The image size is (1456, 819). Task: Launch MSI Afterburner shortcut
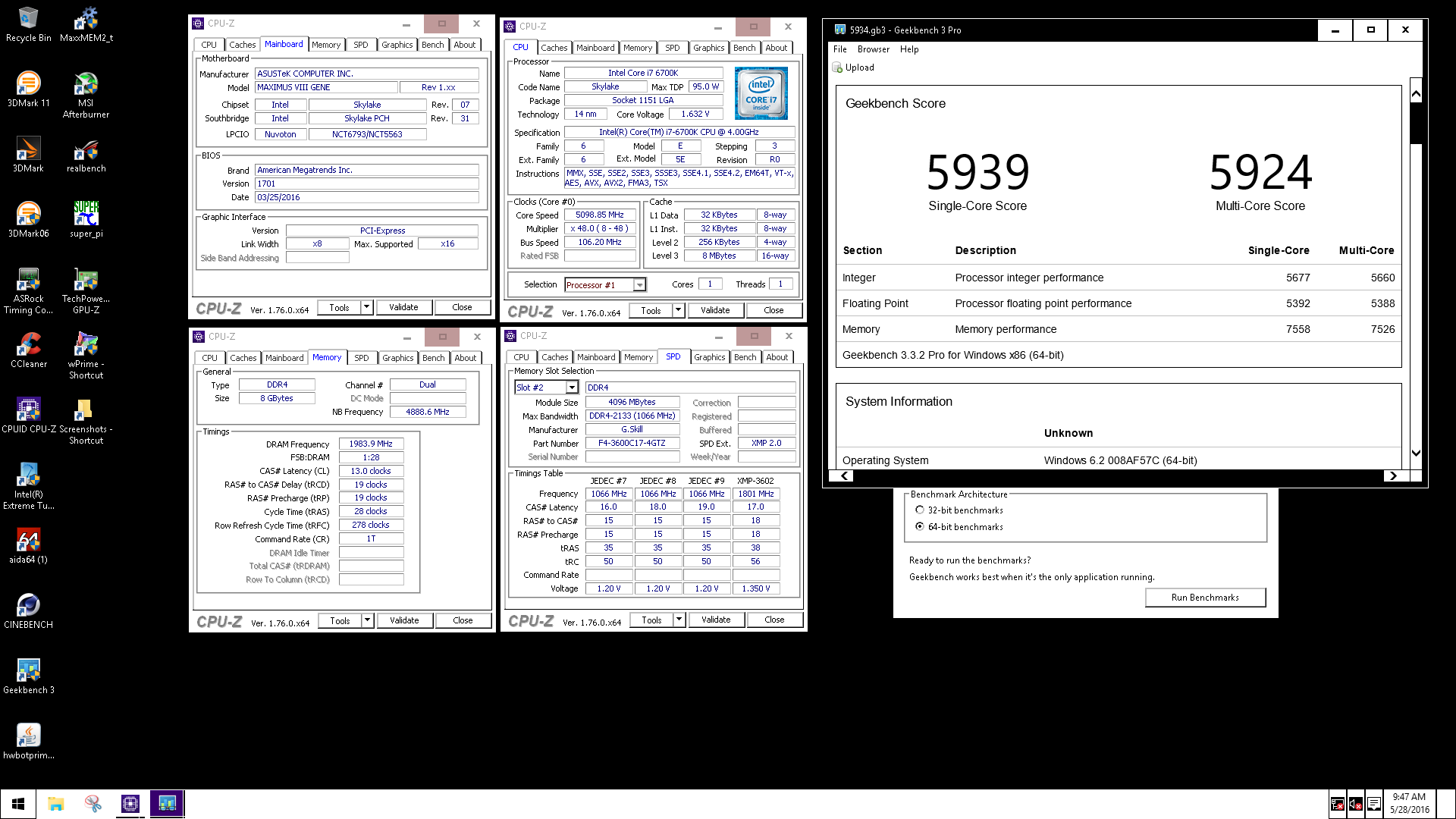pyautogui.click(x=86, y=95)
